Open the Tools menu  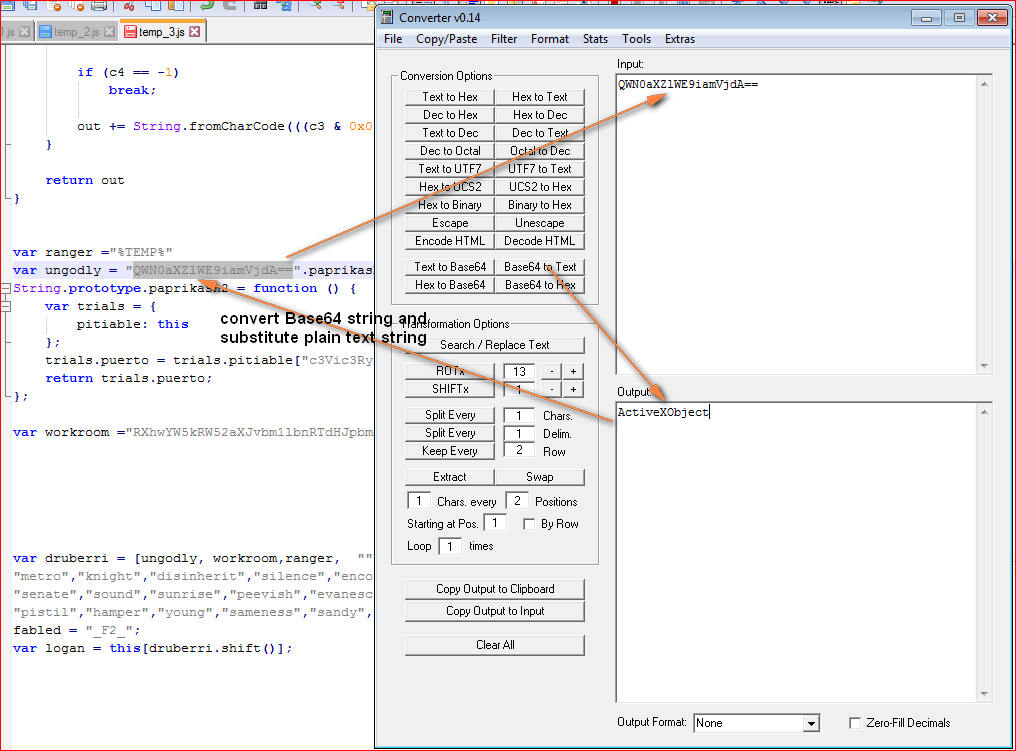tap(636, 39)
